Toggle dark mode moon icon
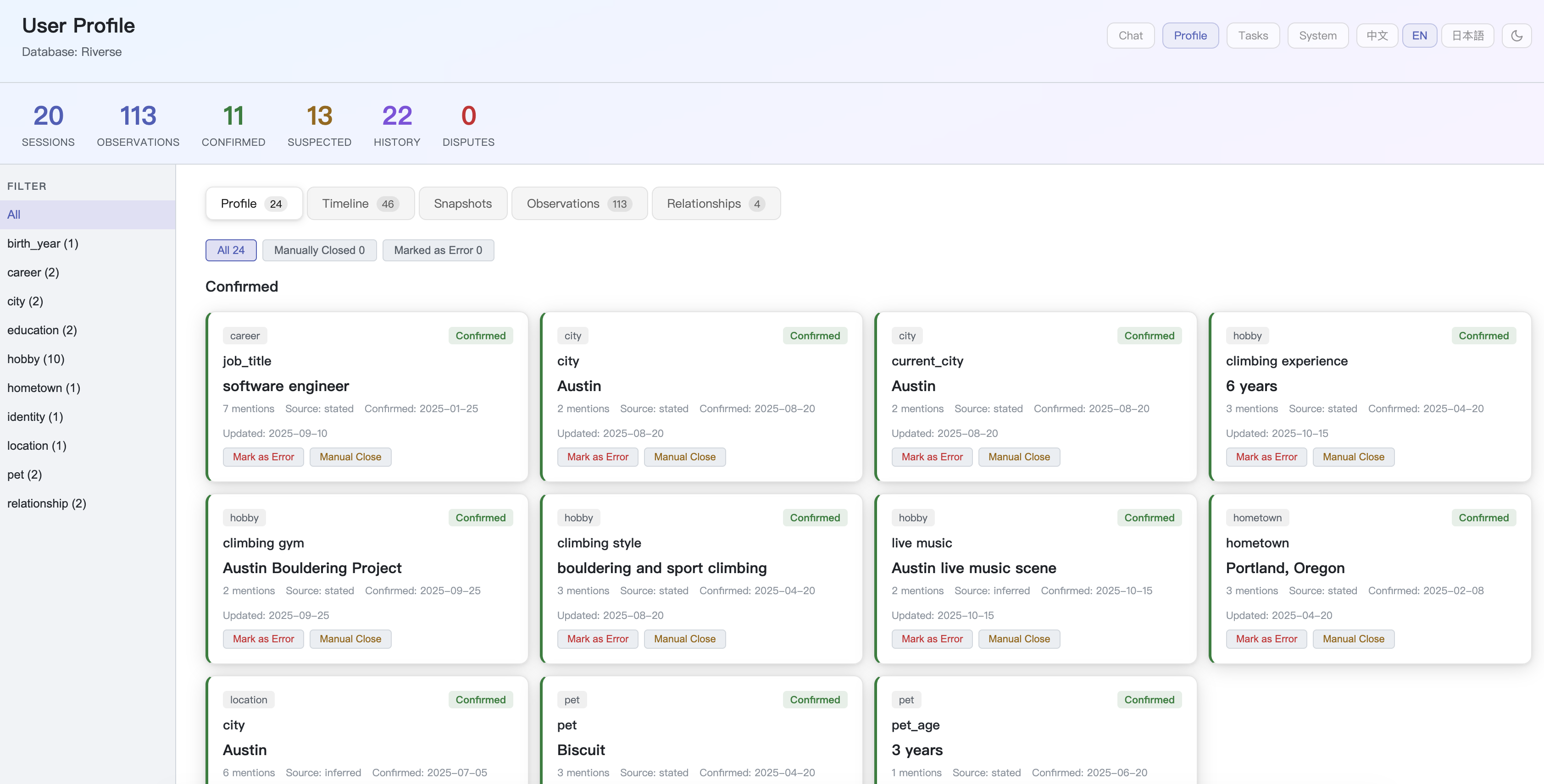This screenshot has height=784, width=1544. (x=1516, y=35)
